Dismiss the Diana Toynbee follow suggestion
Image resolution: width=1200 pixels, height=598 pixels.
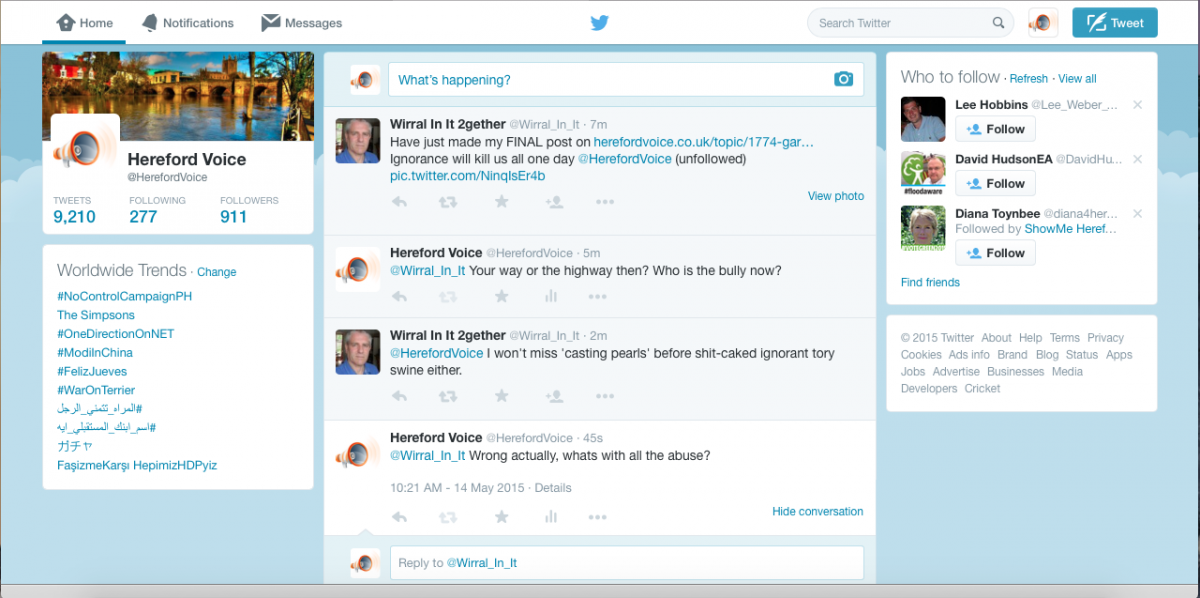(x=1137, y=214)
